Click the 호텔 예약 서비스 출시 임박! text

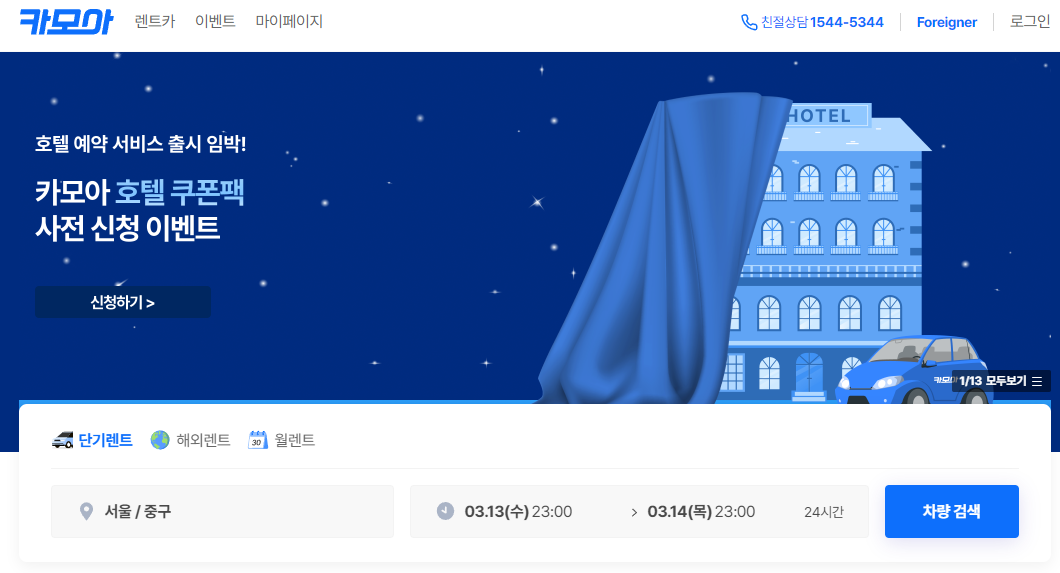tap(141, 143)
